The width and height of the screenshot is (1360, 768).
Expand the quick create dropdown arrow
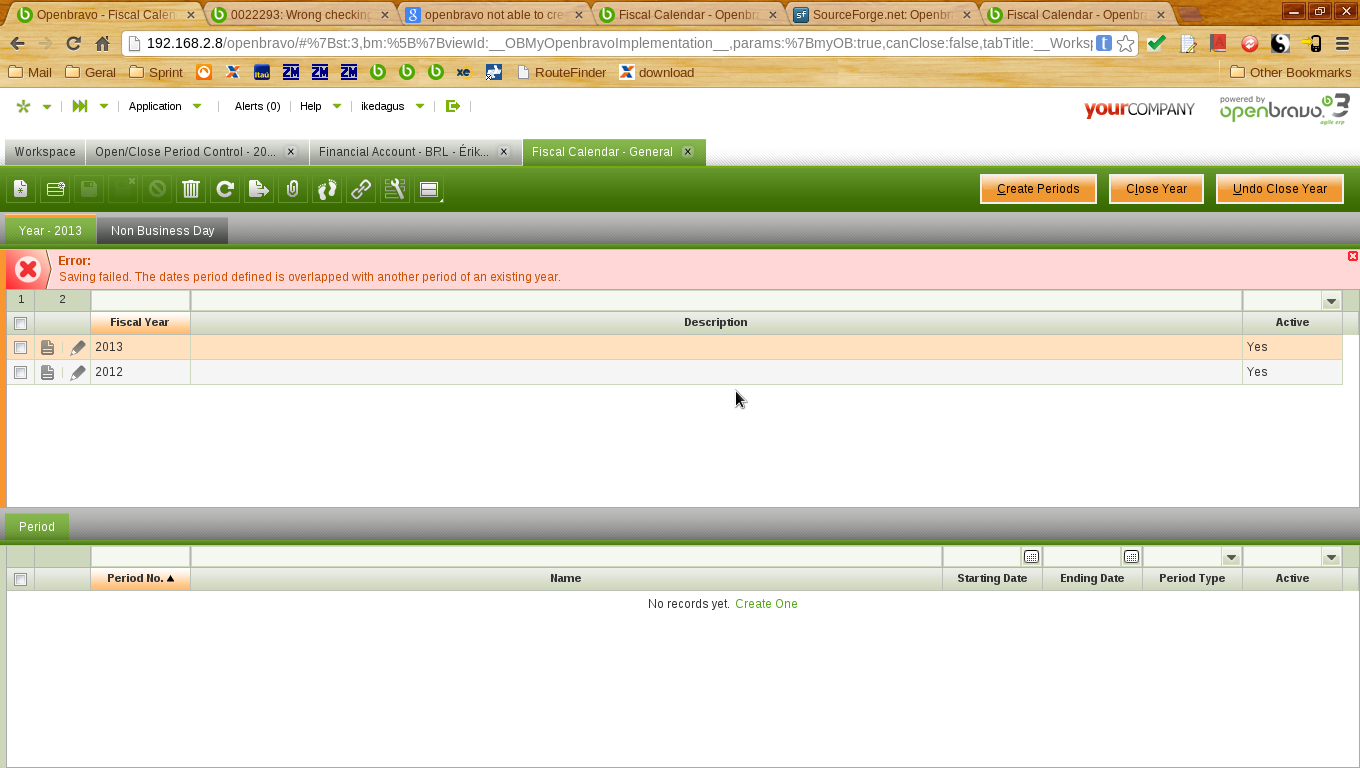(46, 106)
